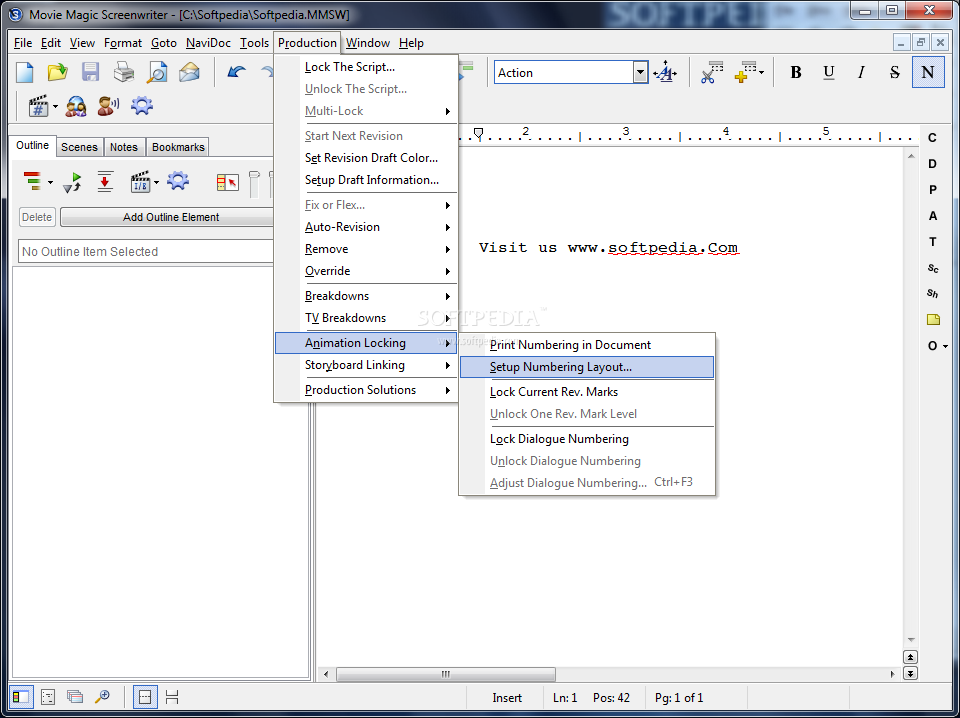
Task: Select Lock The Script... from Production menu
Action: click(366, 67)
